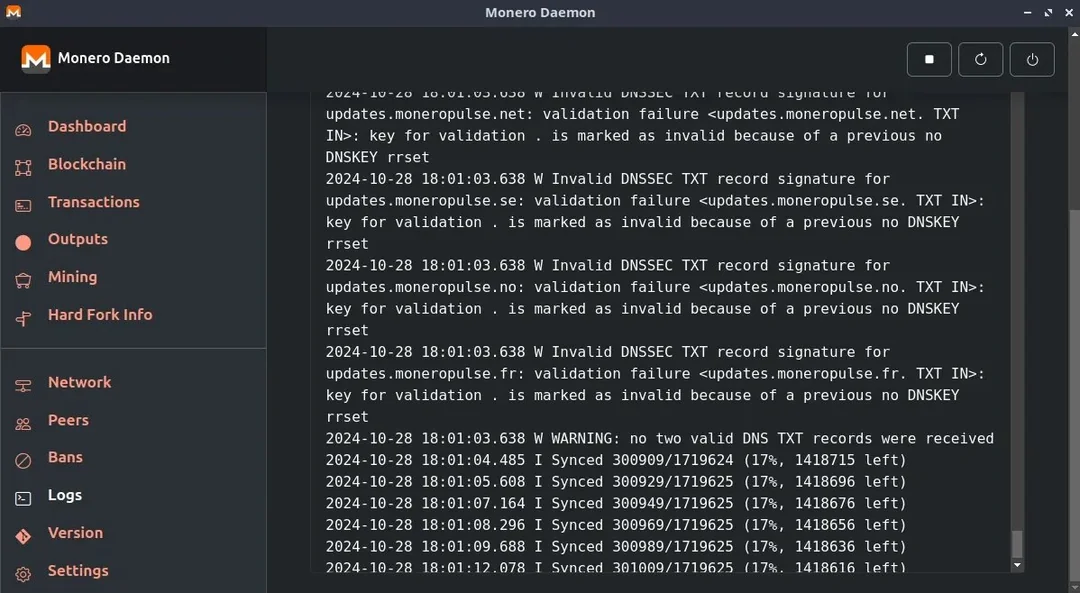The height and width of the screenshot is (593, 1080).
Task: Close the Monero Daemon window
Action: pyautogui.click(x=1068, y=12)
